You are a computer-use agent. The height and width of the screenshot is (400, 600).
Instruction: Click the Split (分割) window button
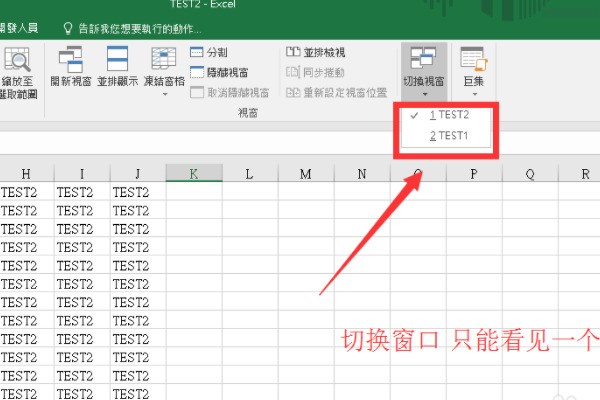[x=209, y=52]
